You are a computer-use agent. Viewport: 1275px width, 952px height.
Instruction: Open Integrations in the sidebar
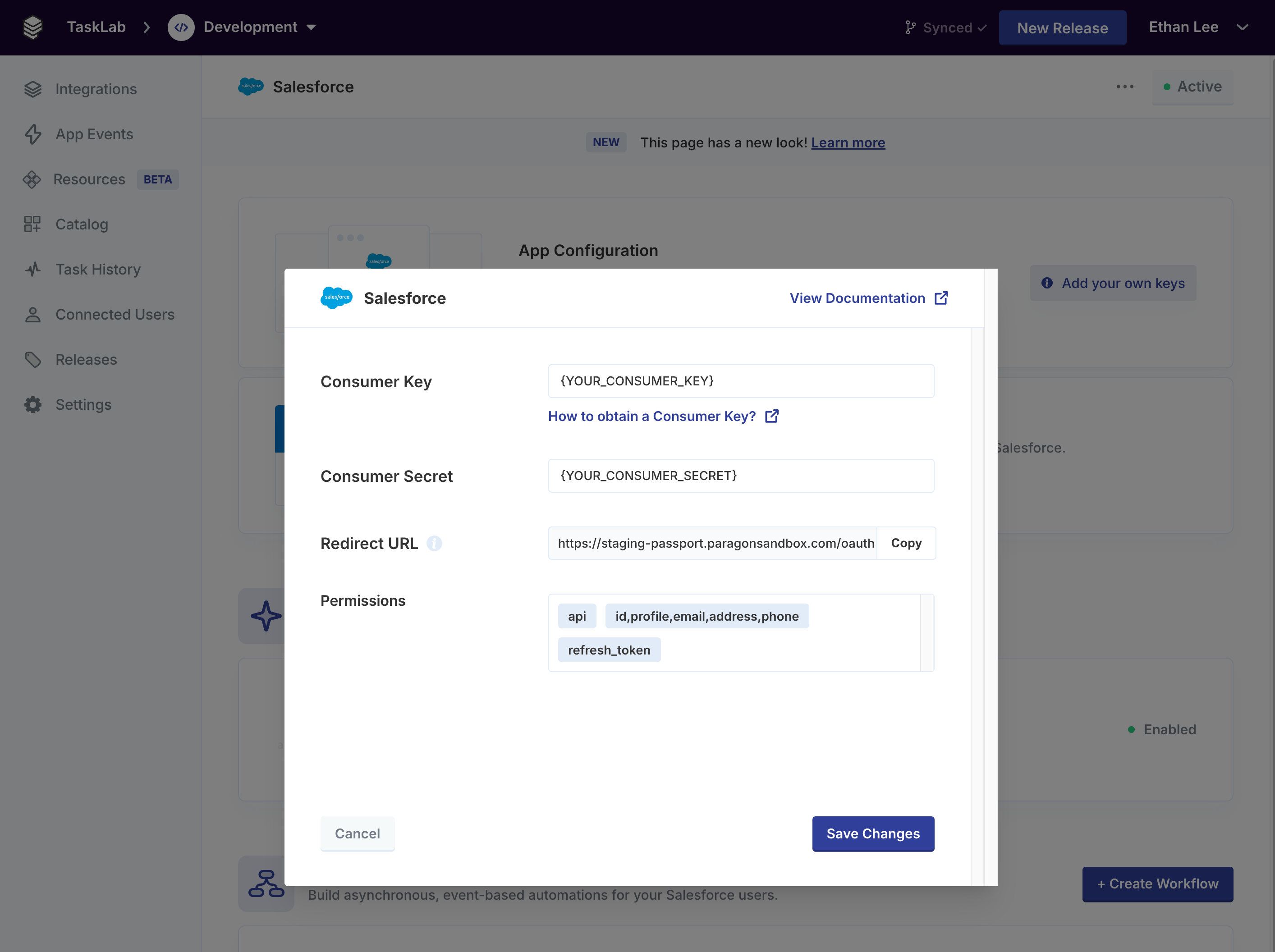[x=96, y=89]
